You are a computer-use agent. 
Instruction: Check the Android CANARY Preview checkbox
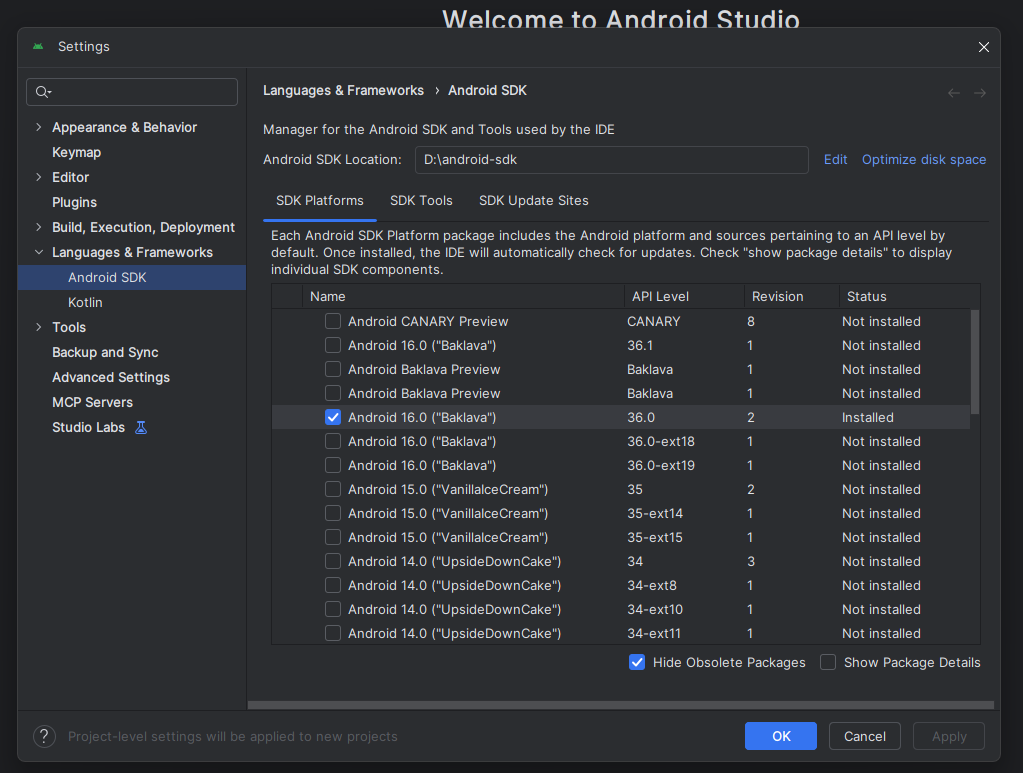point(333,321)
